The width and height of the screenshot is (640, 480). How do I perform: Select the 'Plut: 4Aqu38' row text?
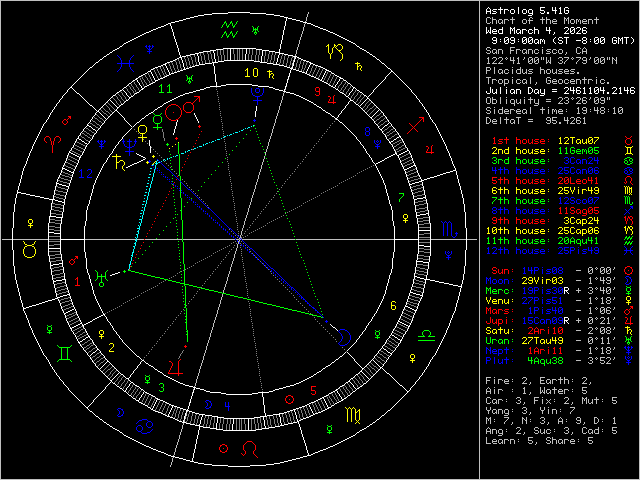[524, 361]
